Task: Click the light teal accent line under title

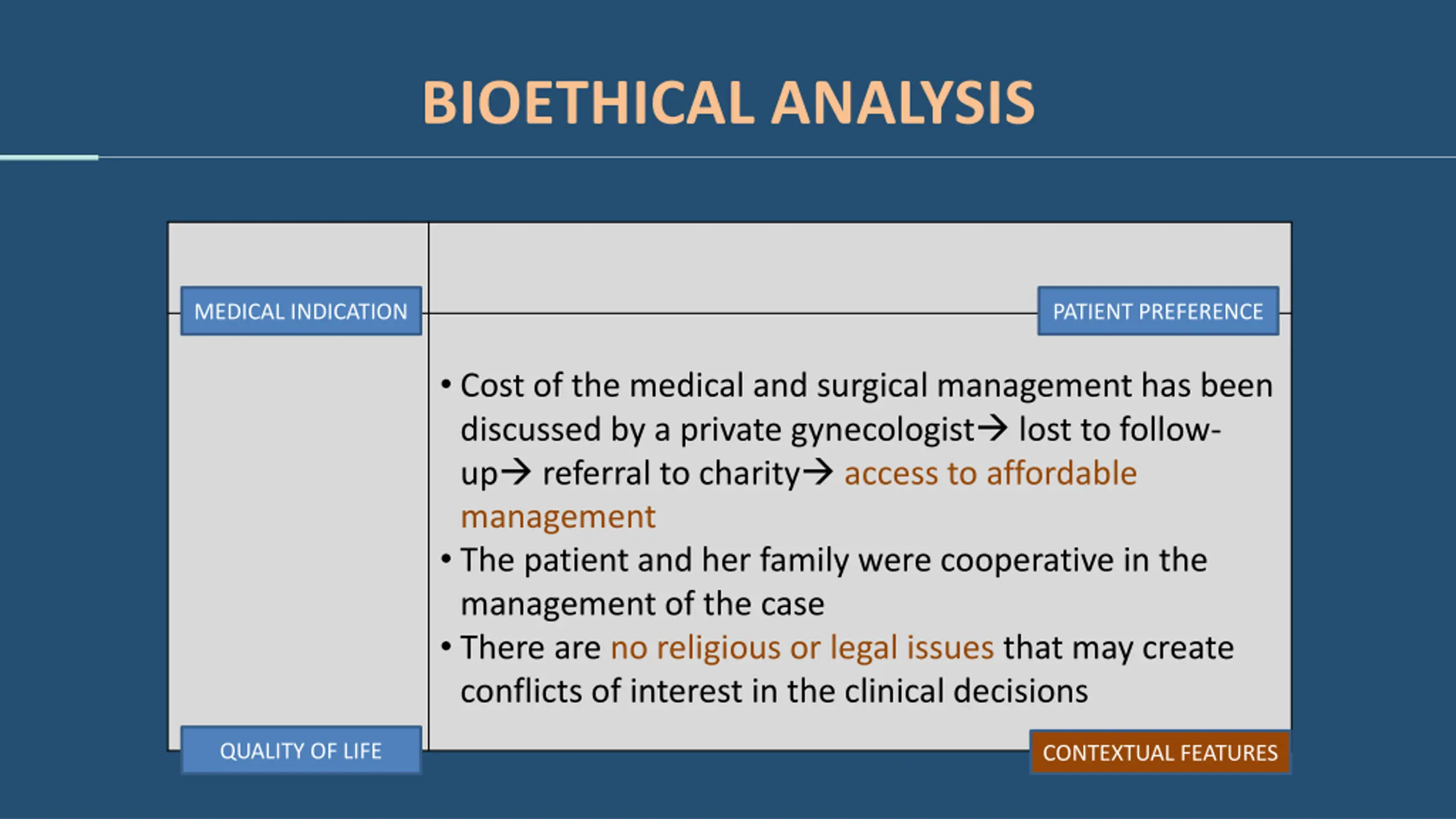Action: pyautogui.click(x=49, y=158)
